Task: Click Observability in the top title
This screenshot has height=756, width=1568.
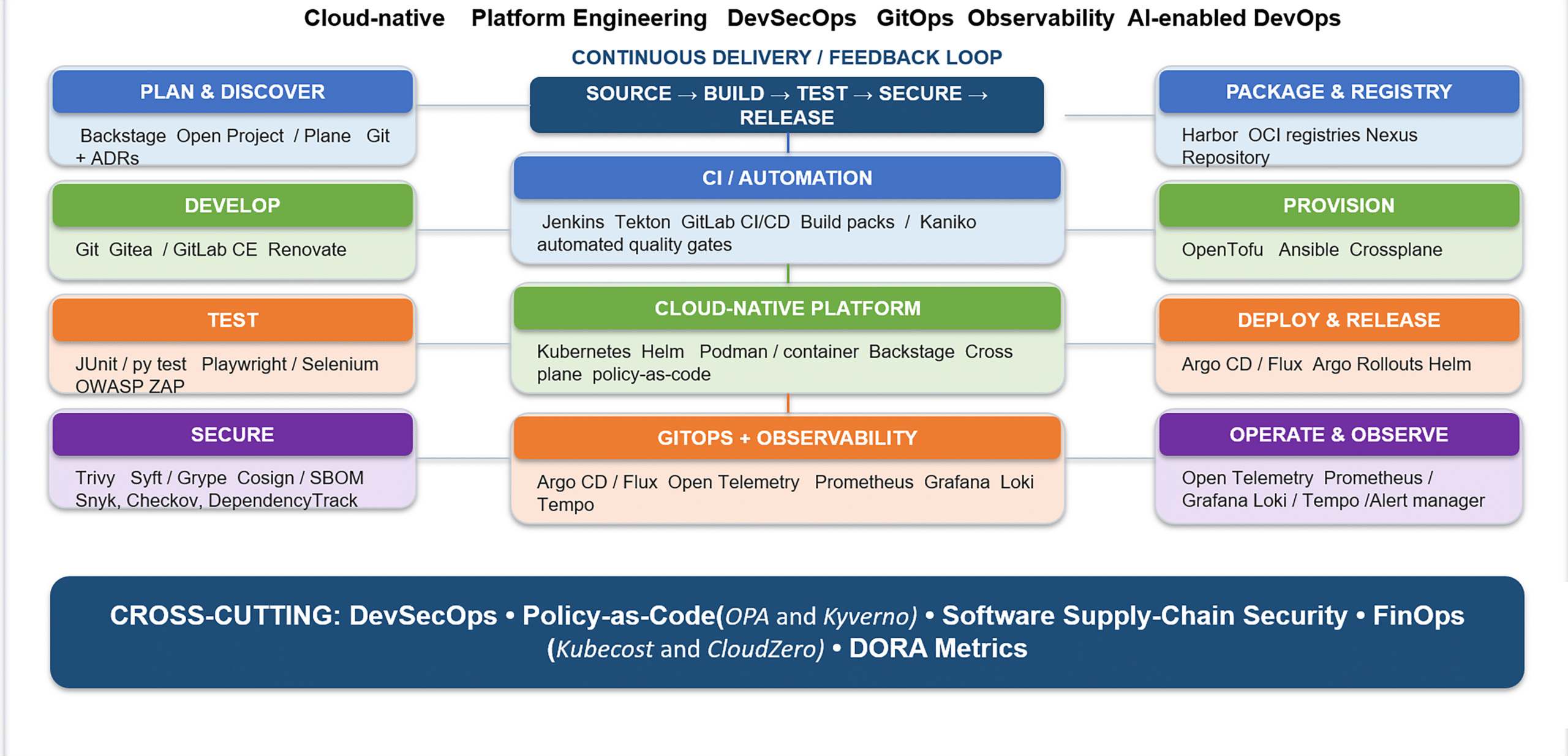Action: (1041, 18)
